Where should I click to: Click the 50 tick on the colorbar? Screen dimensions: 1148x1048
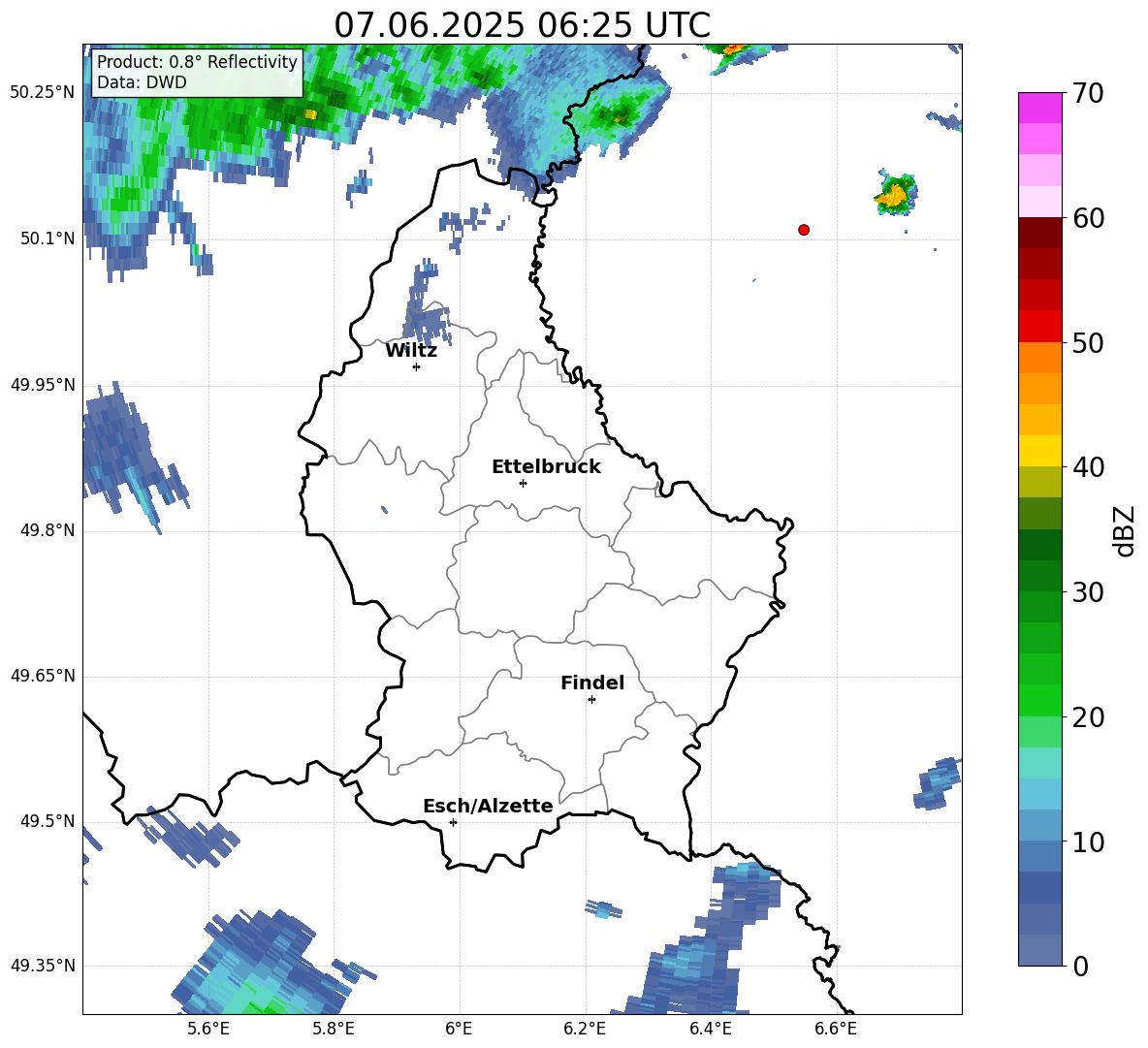point(1087,342)
